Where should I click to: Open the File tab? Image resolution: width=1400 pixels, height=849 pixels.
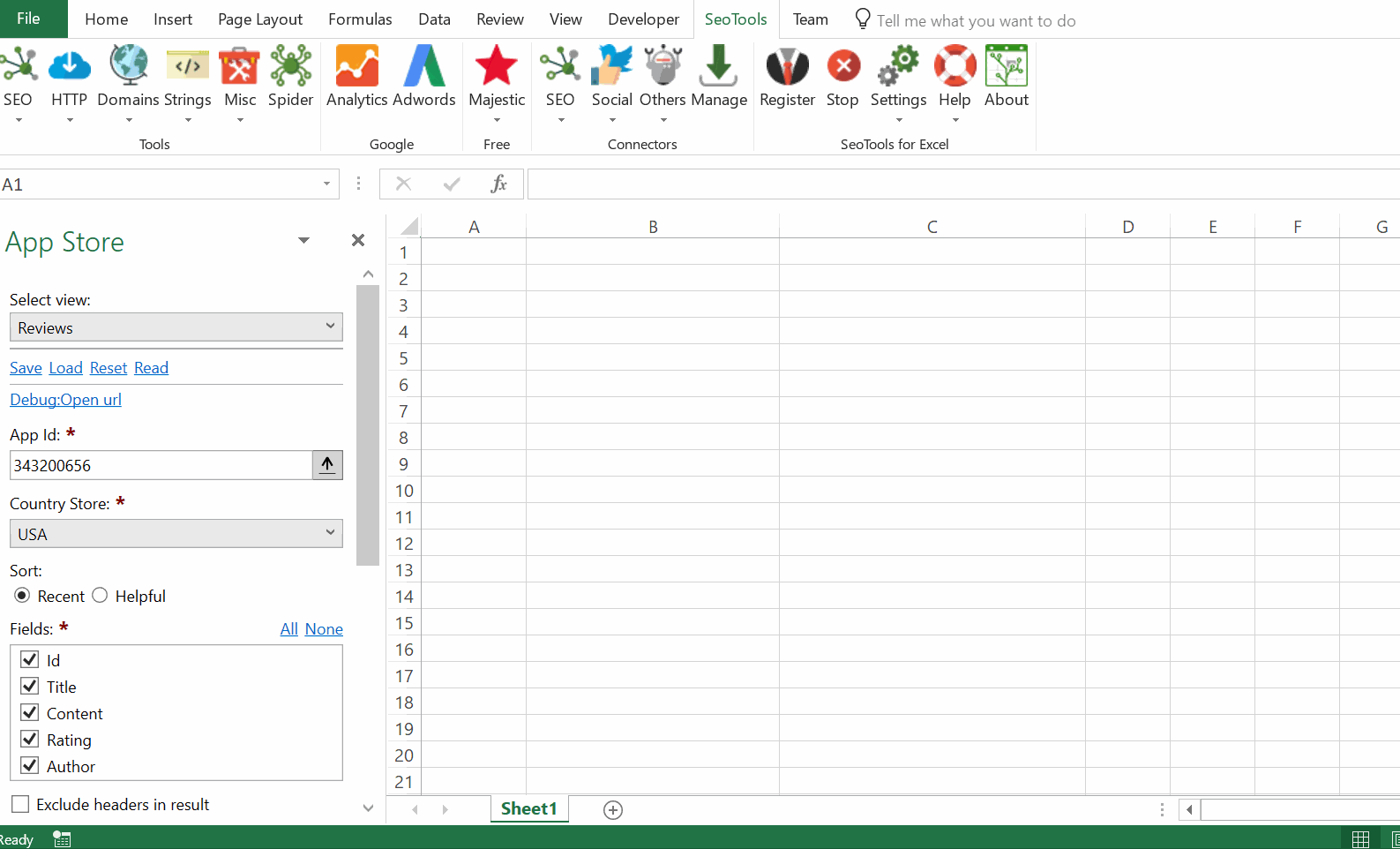click(x=29, y=19)
